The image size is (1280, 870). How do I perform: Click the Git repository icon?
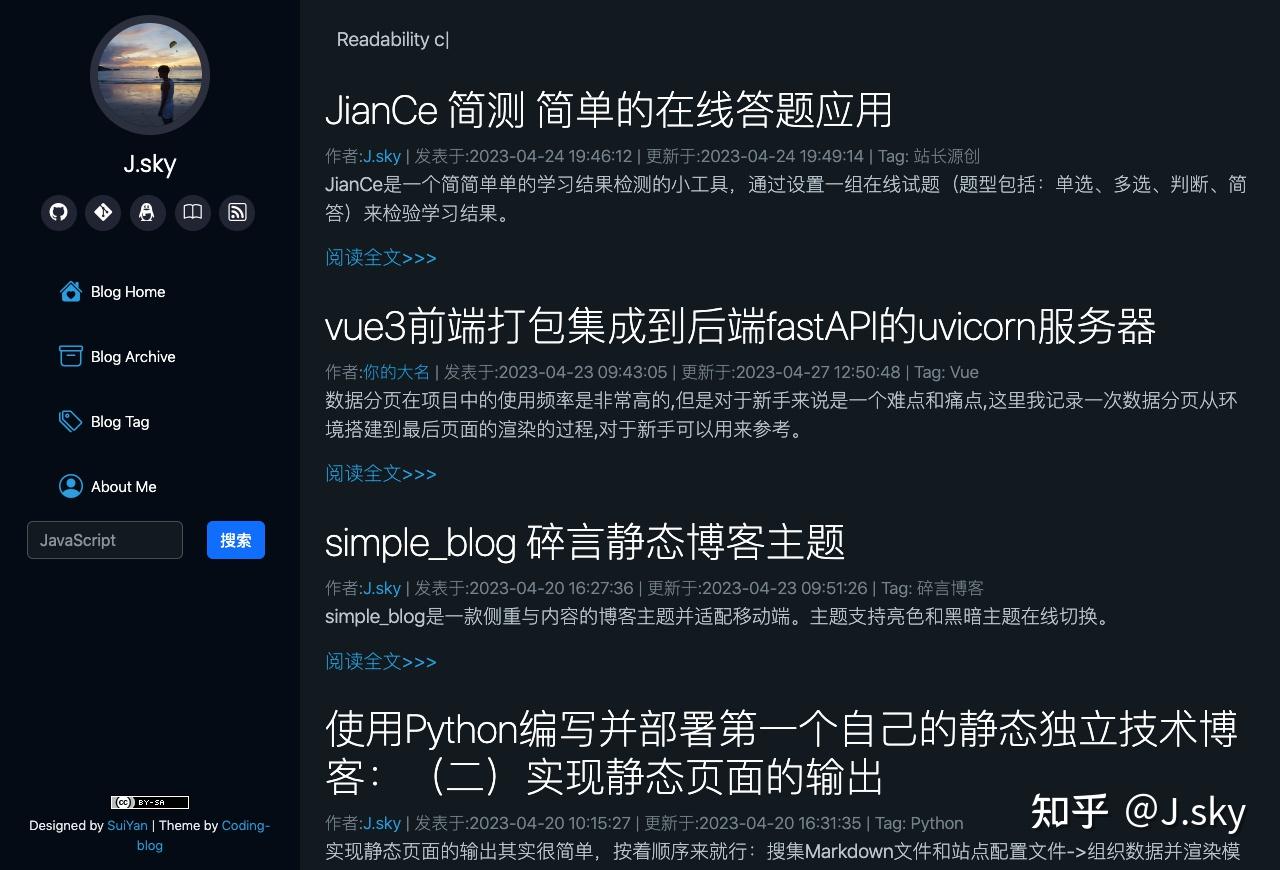tap(103, 212)
